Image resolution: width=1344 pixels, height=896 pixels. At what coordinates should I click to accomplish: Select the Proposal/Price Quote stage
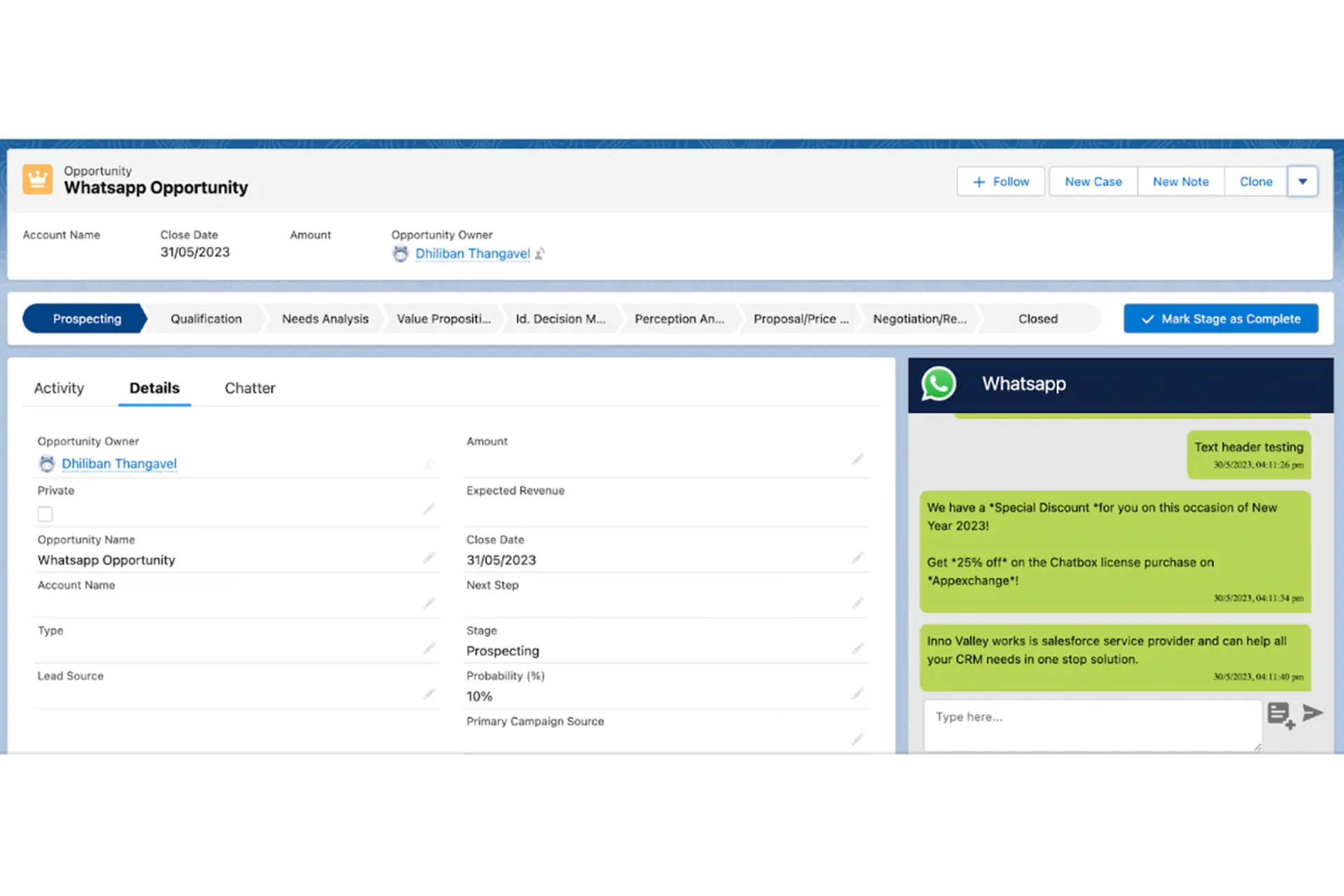(x=801, y=318)
